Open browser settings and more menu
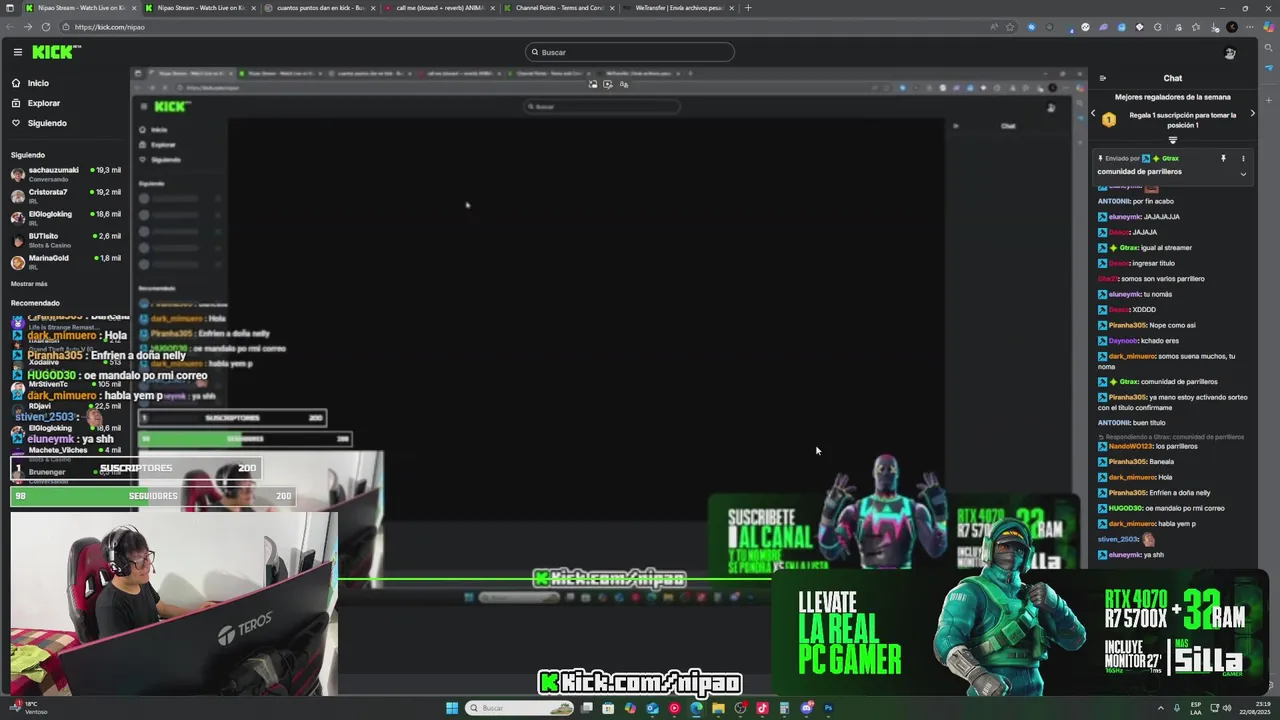1280x720 pixels. coord(1249,27)
